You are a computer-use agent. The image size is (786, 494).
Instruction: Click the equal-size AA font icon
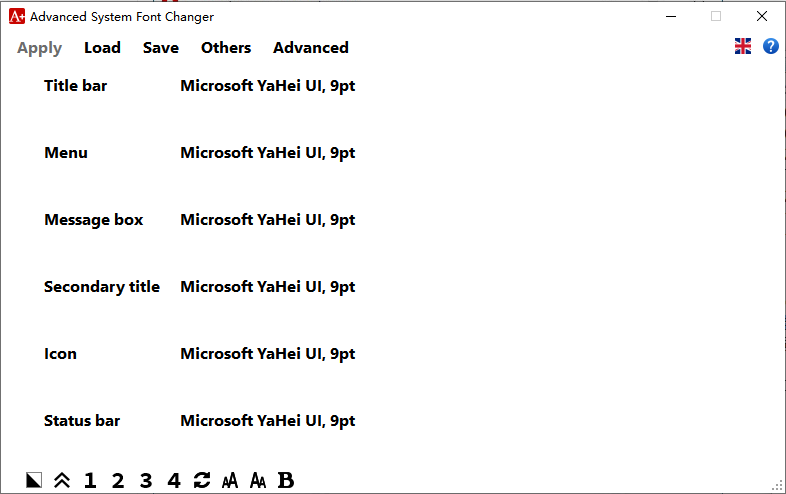[230, 481]
